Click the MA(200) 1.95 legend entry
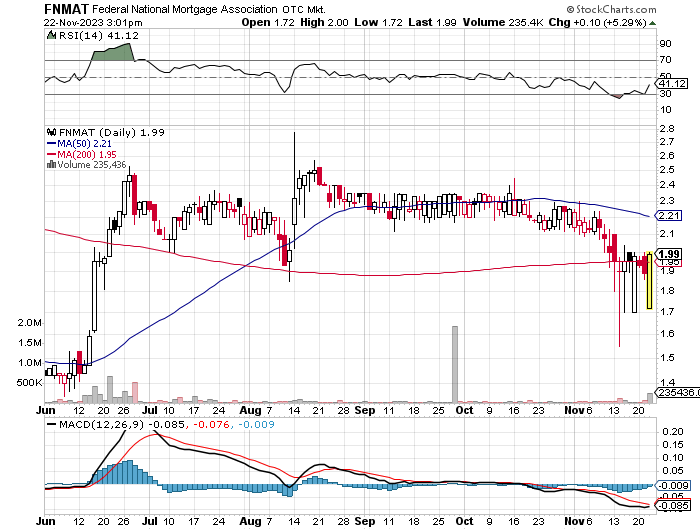Viewport: 700px width, 530px height. point(81,154)
